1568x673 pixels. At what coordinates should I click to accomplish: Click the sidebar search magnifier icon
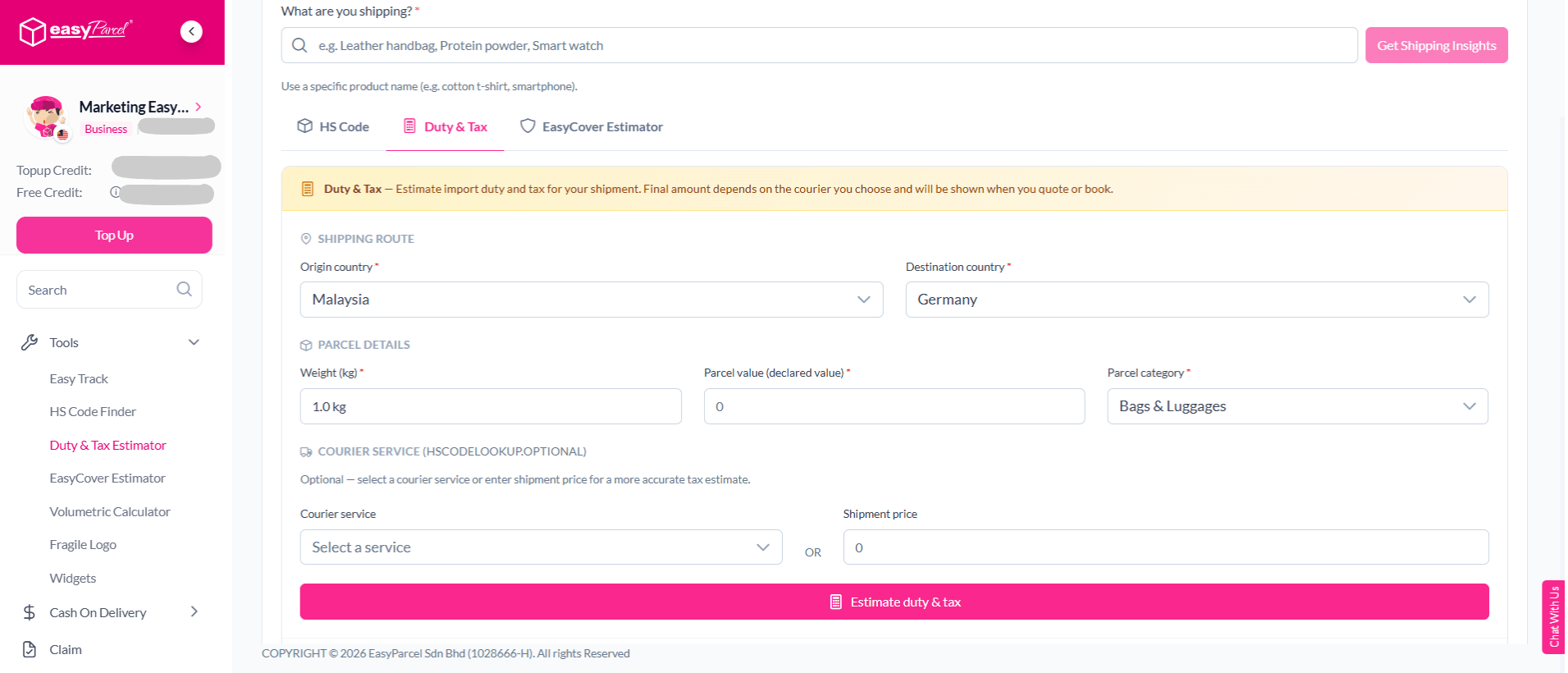(184, 289)
